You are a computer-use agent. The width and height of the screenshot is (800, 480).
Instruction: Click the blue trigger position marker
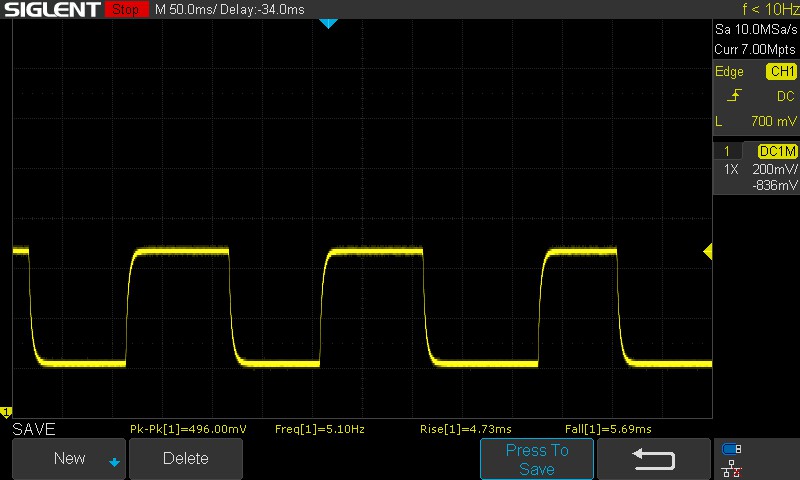(x=328, y=23)
